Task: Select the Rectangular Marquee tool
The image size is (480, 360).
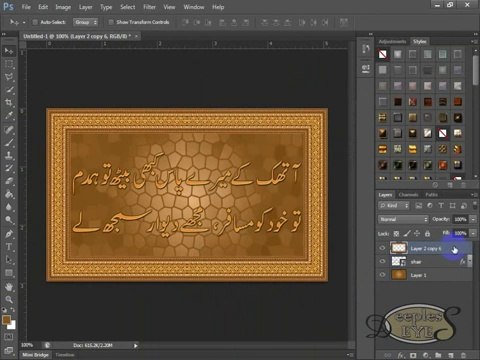Action: [9, 64]
